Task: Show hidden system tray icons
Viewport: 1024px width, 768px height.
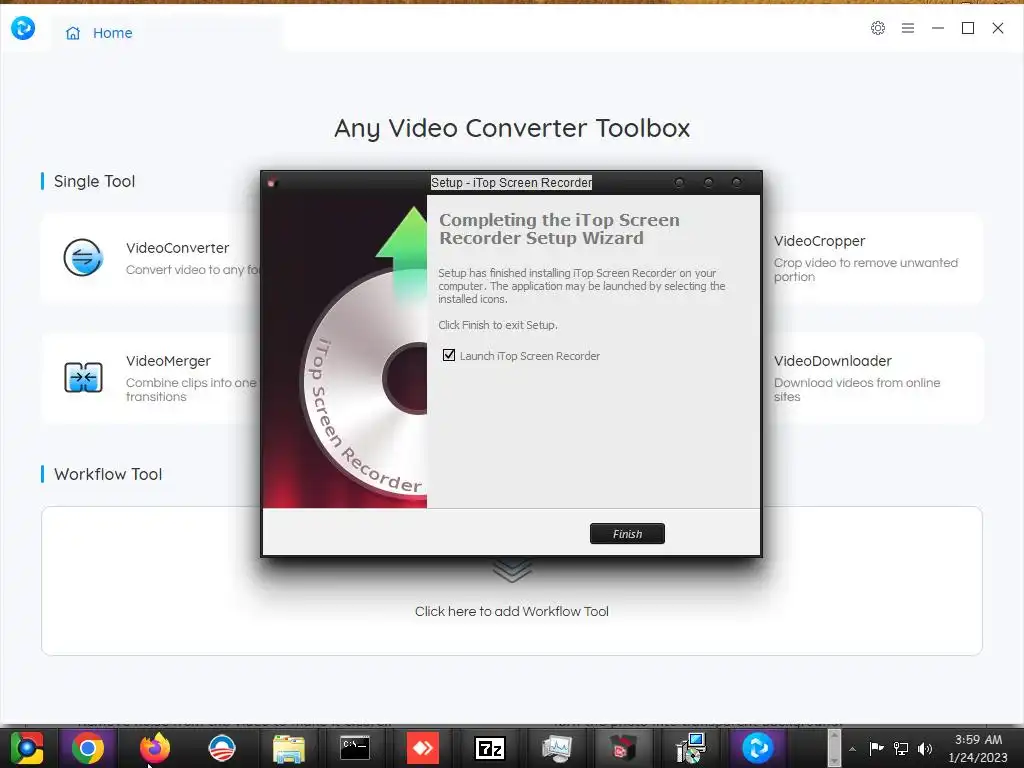Action: (852, 748)
